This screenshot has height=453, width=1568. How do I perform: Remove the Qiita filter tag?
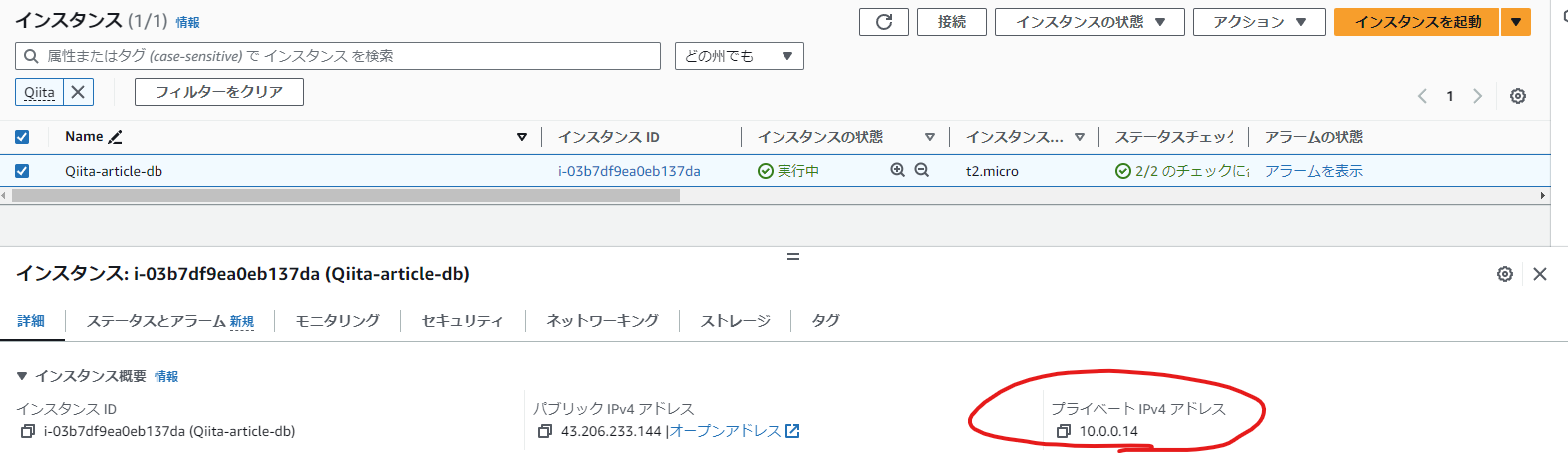(x=79, y=92)
